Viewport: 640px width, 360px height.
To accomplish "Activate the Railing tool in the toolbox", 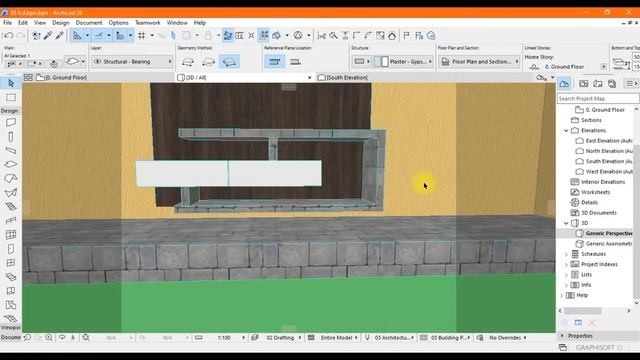I will [11, 221].
